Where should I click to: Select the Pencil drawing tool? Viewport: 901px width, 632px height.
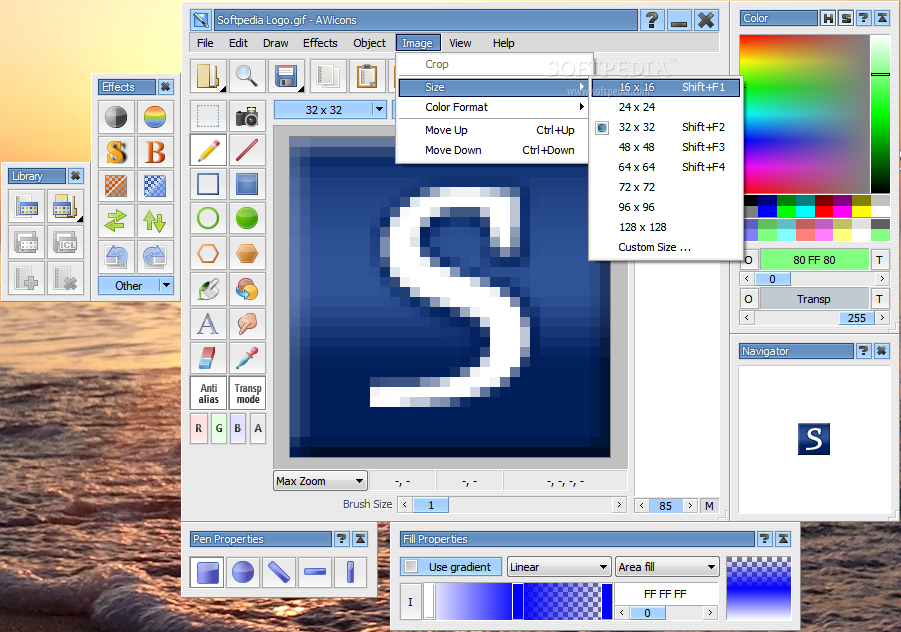pos(208,151)
